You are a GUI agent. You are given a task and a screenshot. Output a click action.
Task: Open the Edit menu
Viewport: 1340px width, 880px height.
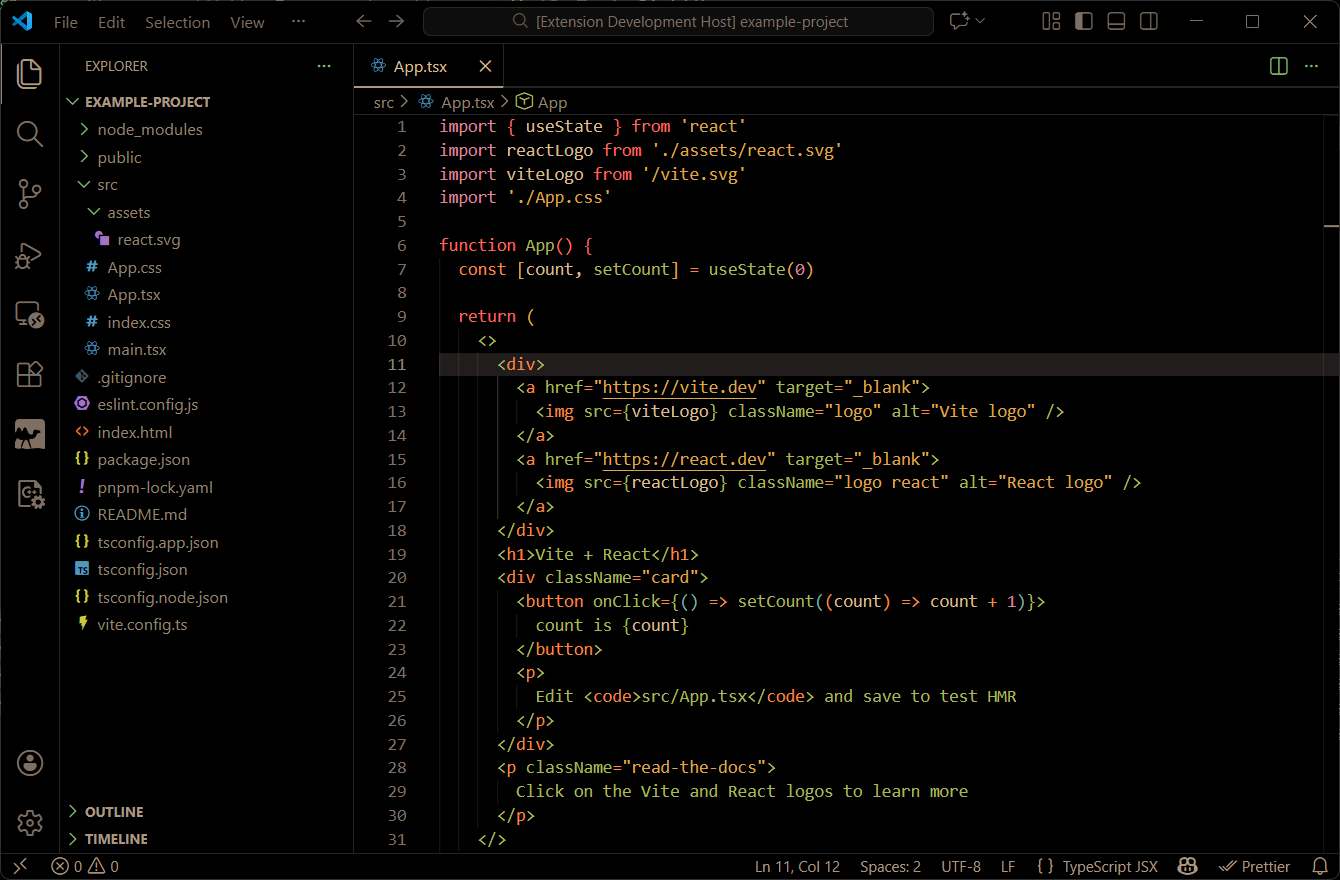point(112,22)
